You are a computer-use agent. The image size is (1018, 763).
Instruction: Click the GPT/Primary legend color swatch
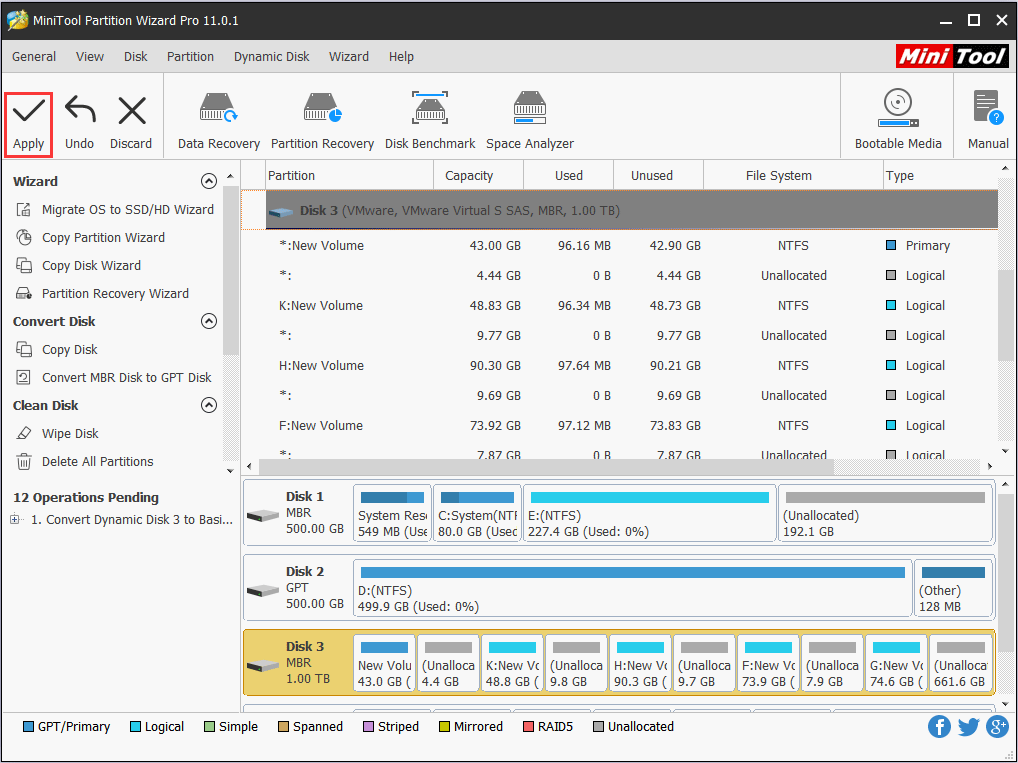pyautogui.click(x=29, y=727)
